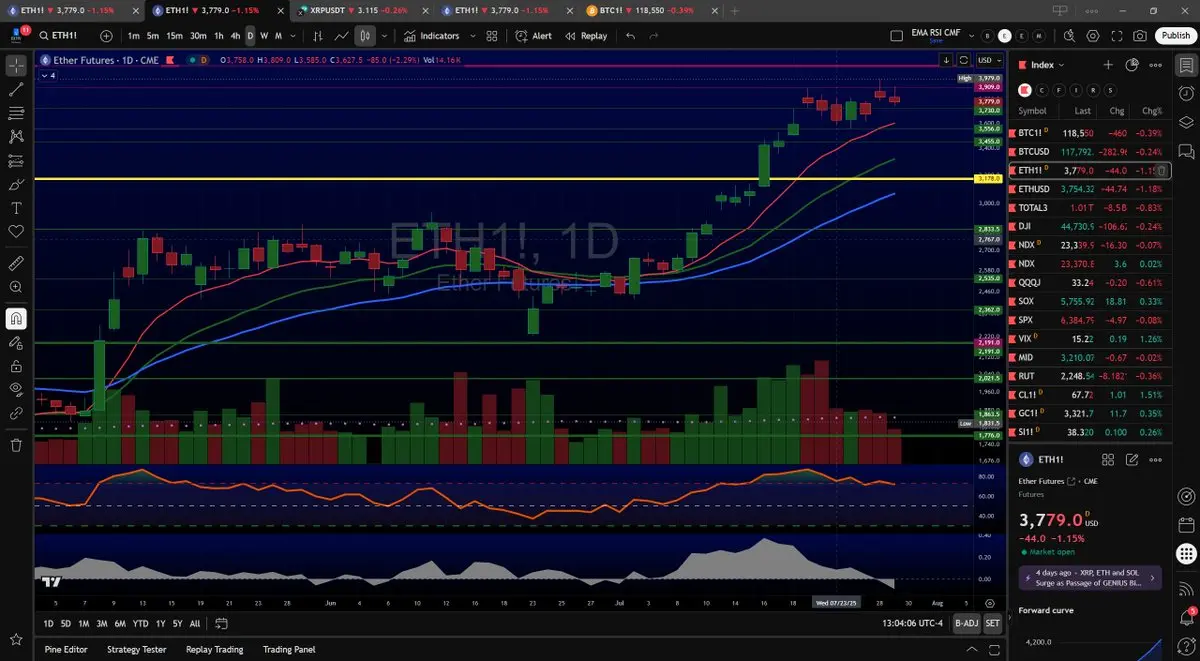Viewport: 1200px width, 661px height.
Task: Toggle magnet mode for drawings
Action: click(x=16, y=319)
